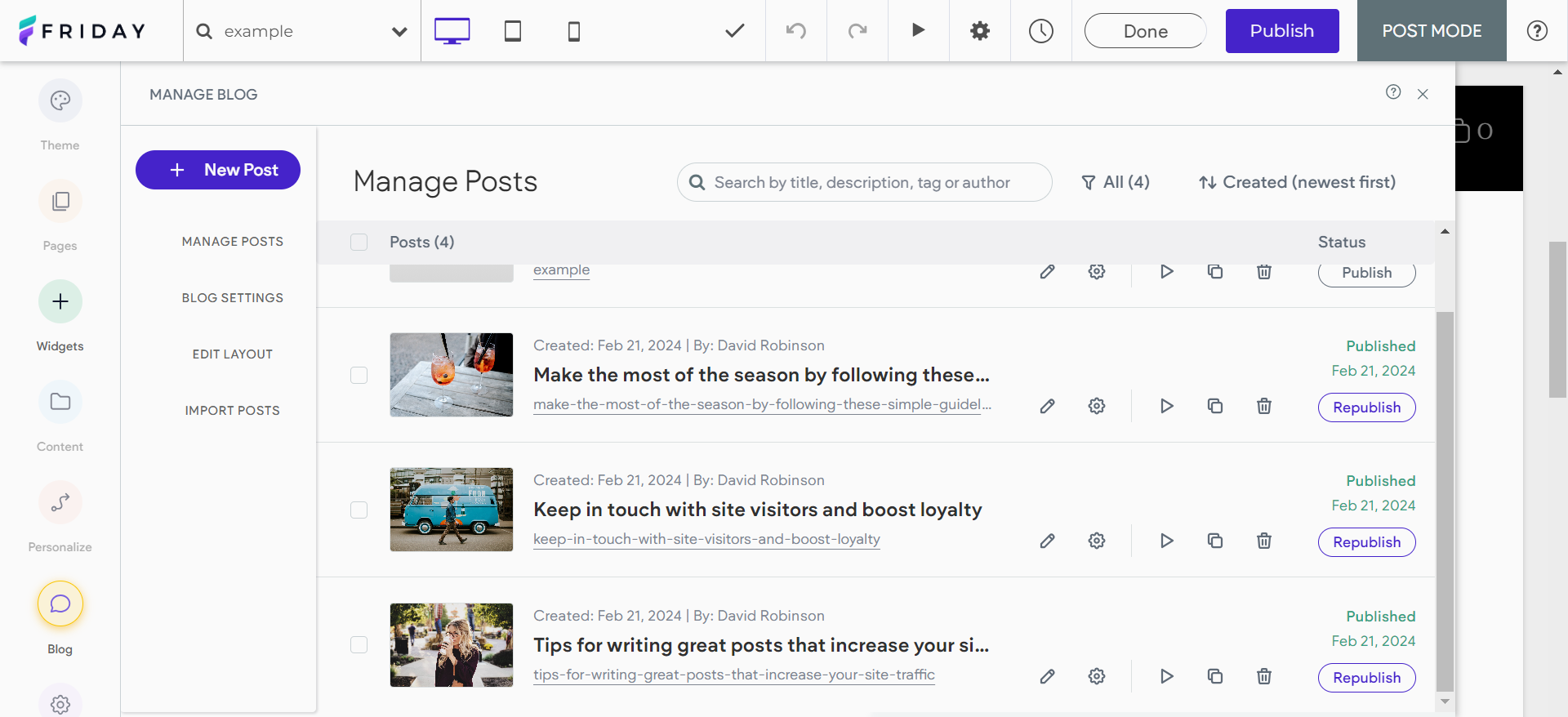Screen dimensions: 1568x717
Task: Expand the page selector dropdown arrow
Action: [x=399, y=32]
